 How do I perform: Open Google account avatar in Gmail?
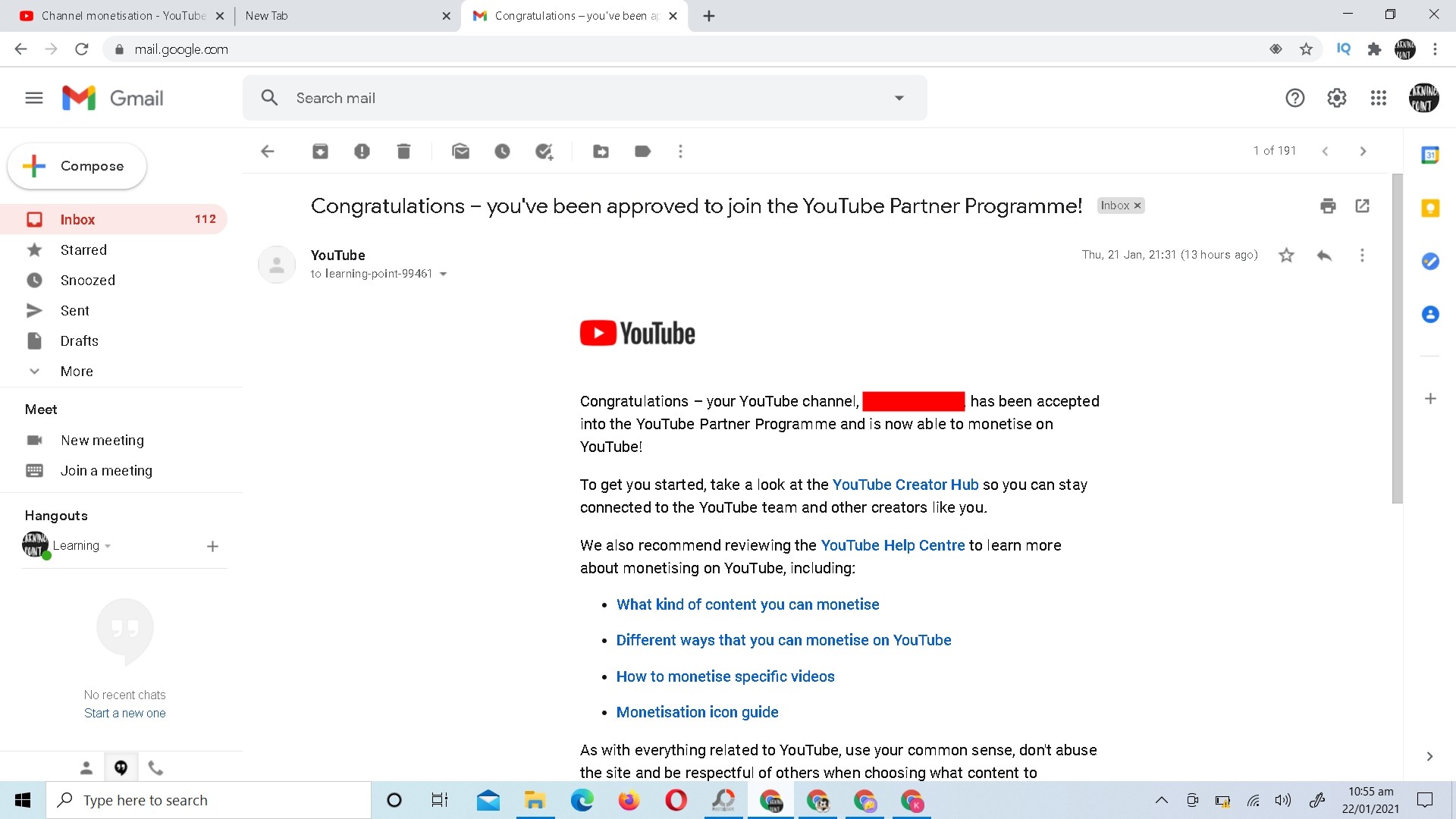(x=1423, y=98)
